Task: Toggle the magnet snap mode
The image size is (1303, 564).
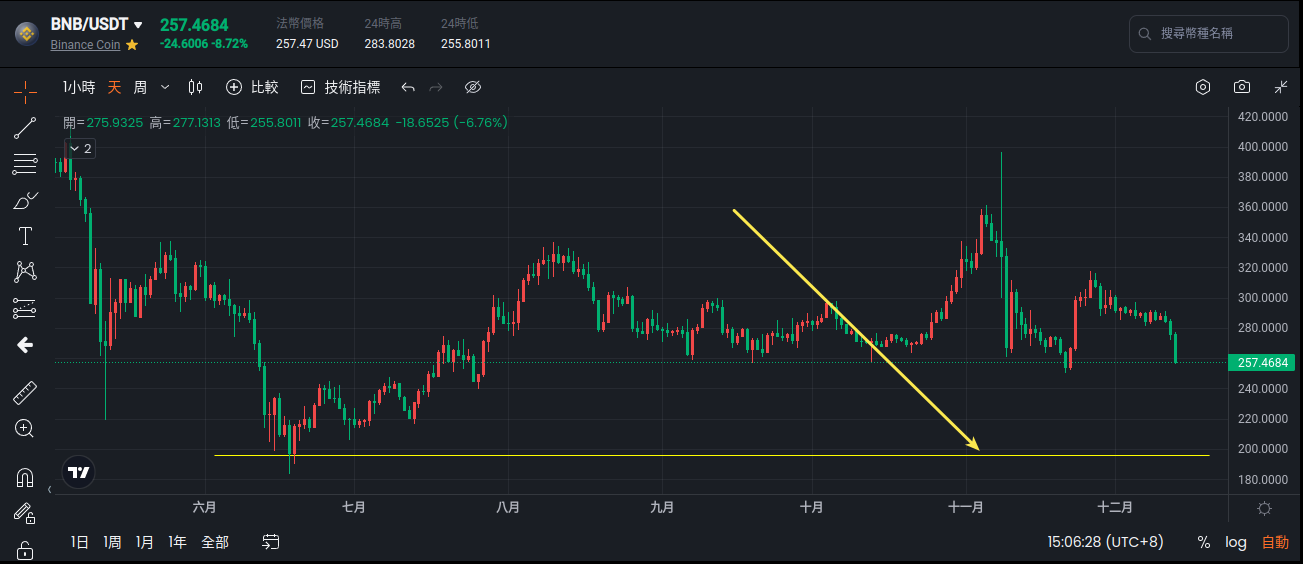Action: [25, 478]
